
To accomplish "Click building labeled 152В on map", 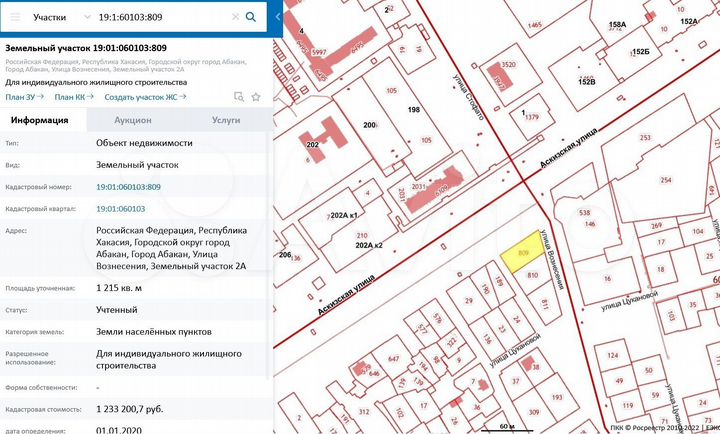I will 587,82.
